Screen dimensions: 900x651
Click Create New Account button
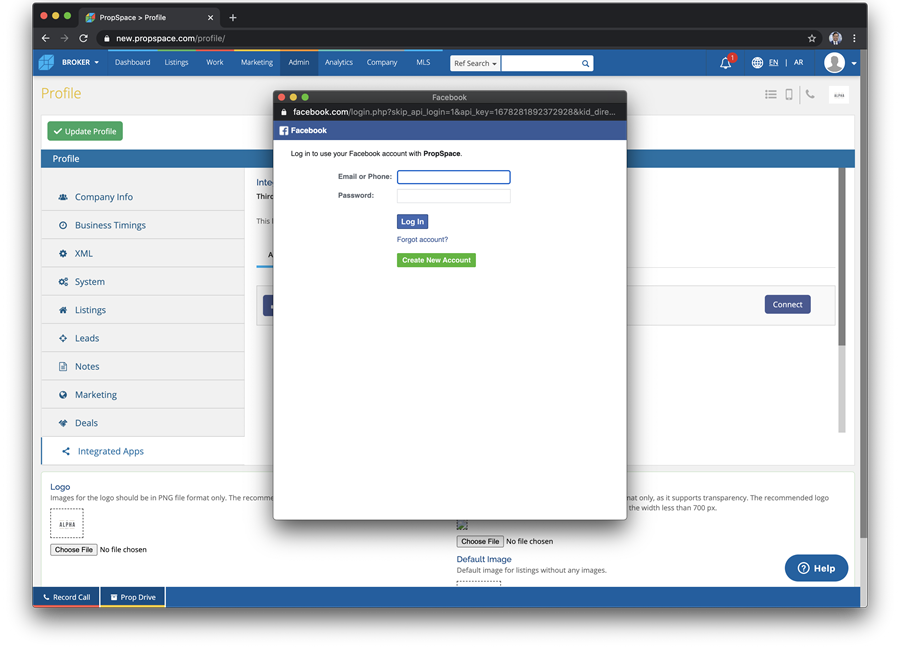tap(436, 260)
